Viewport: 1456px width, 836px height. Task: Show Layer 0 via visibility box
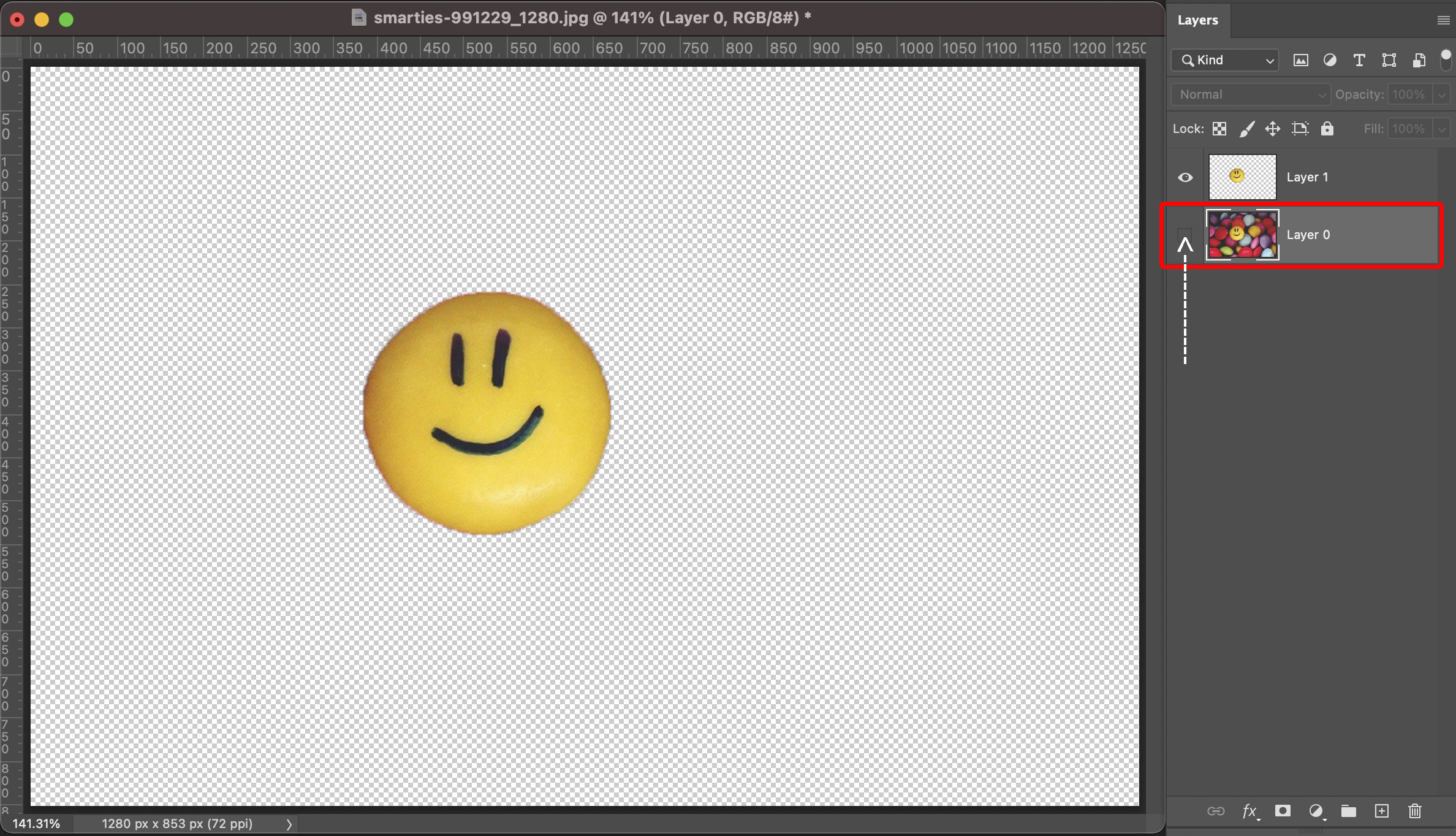point(1185,235)
